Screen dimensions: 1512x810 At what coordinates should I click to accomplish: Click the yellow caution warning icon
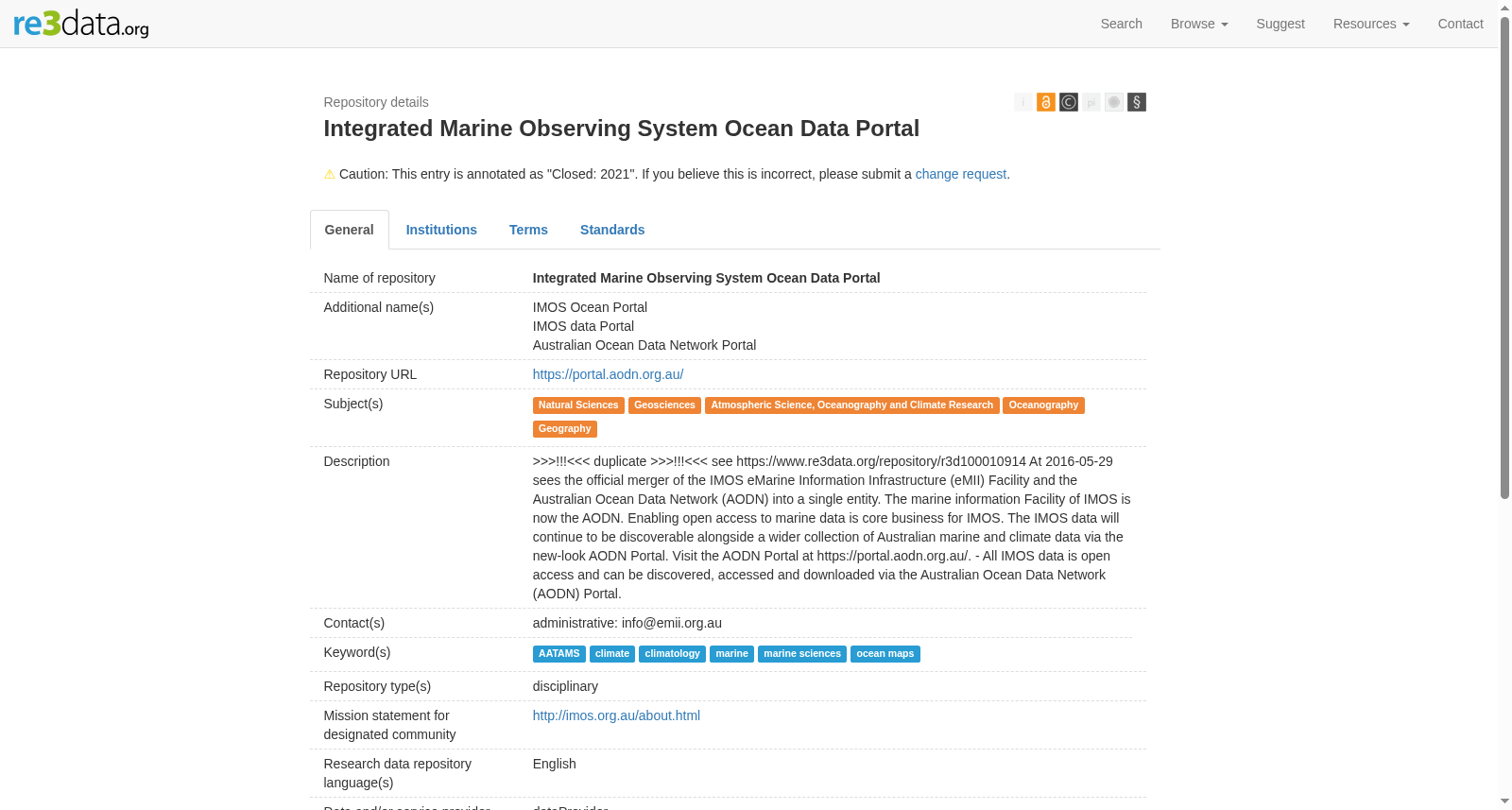(x=330, y=174)
